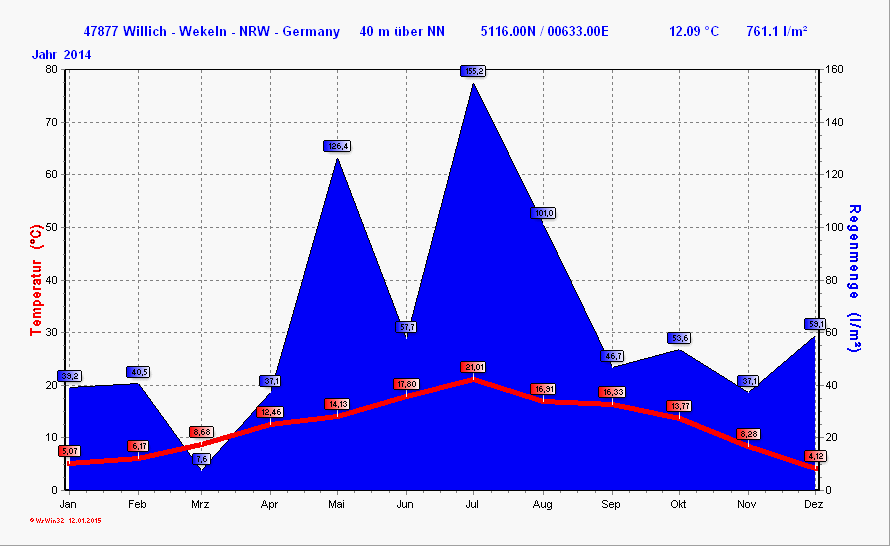Click the October rainfall label 53,6

click(679, 338)
